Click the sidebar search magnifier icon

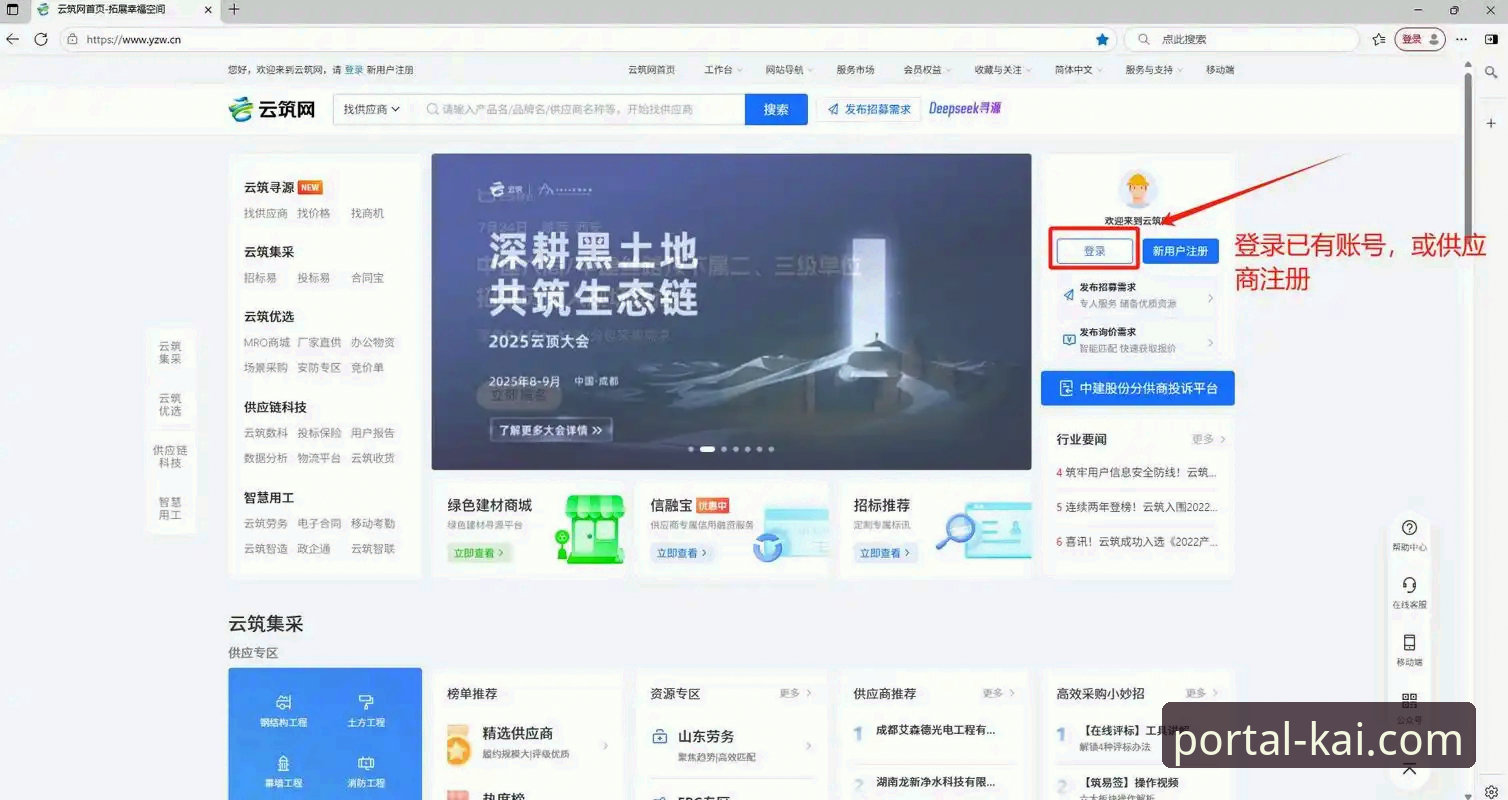tap(1491, 73)
